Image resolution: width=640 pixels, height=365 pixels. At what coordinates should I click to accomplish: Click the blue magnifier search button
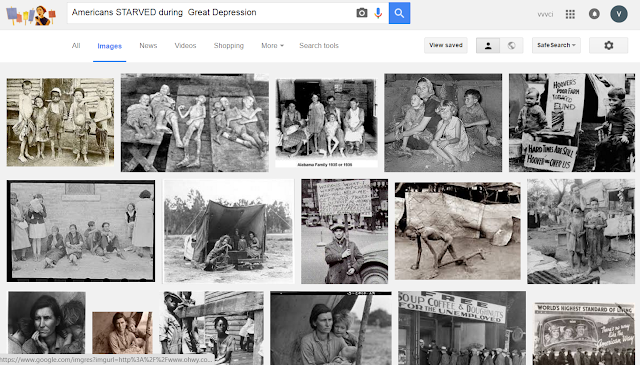click(399, 13)
